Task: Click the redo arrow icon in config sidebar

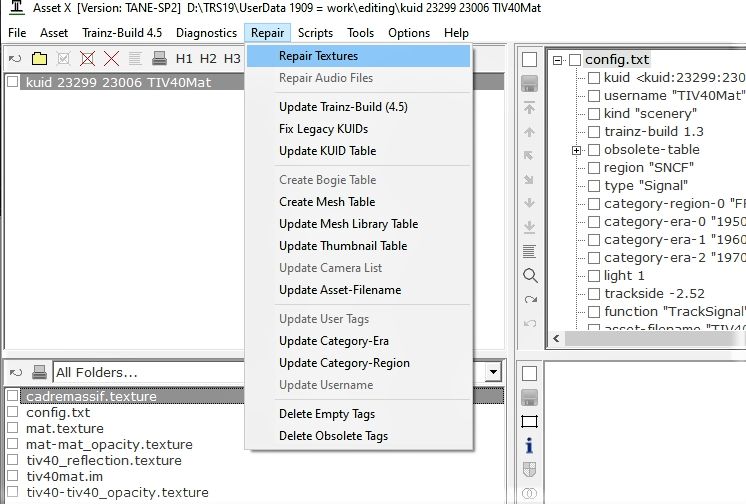Action: [530, 299]
